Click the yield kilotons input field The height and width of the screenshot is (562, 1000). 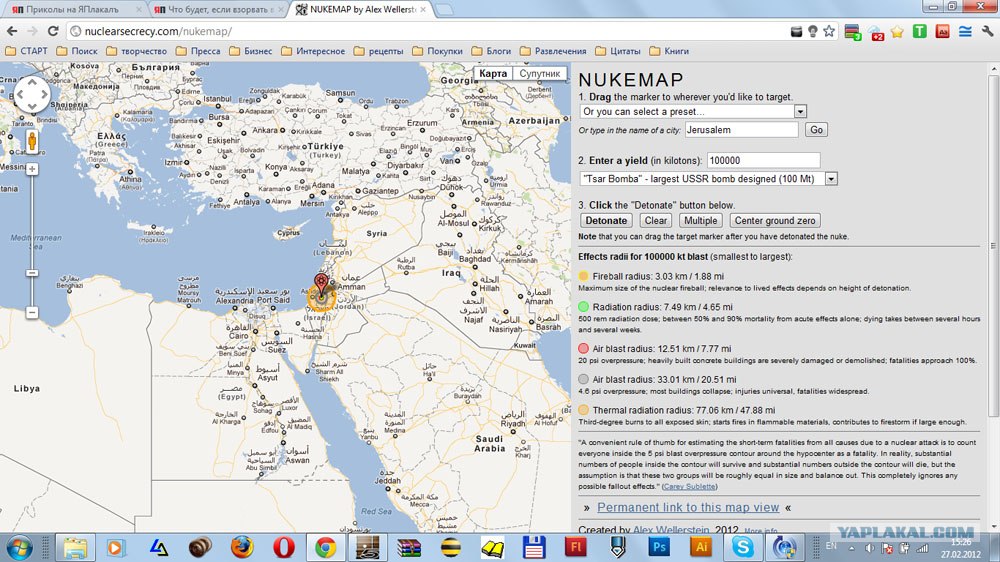[763, 161]
